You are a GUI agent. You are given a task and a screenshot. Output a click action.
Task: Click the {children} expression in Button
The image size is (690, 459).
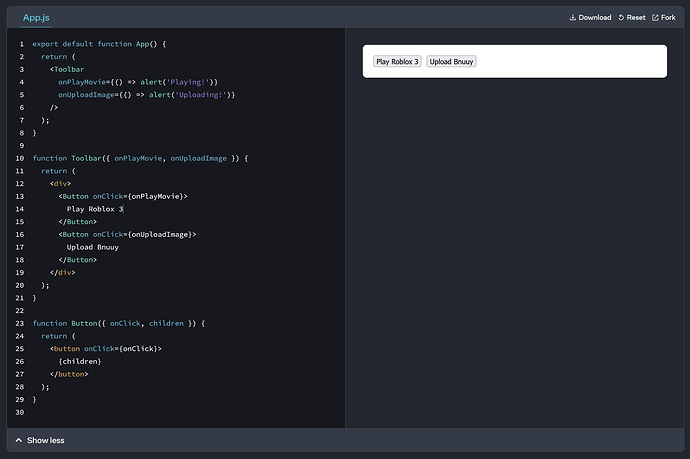point(80,361)
